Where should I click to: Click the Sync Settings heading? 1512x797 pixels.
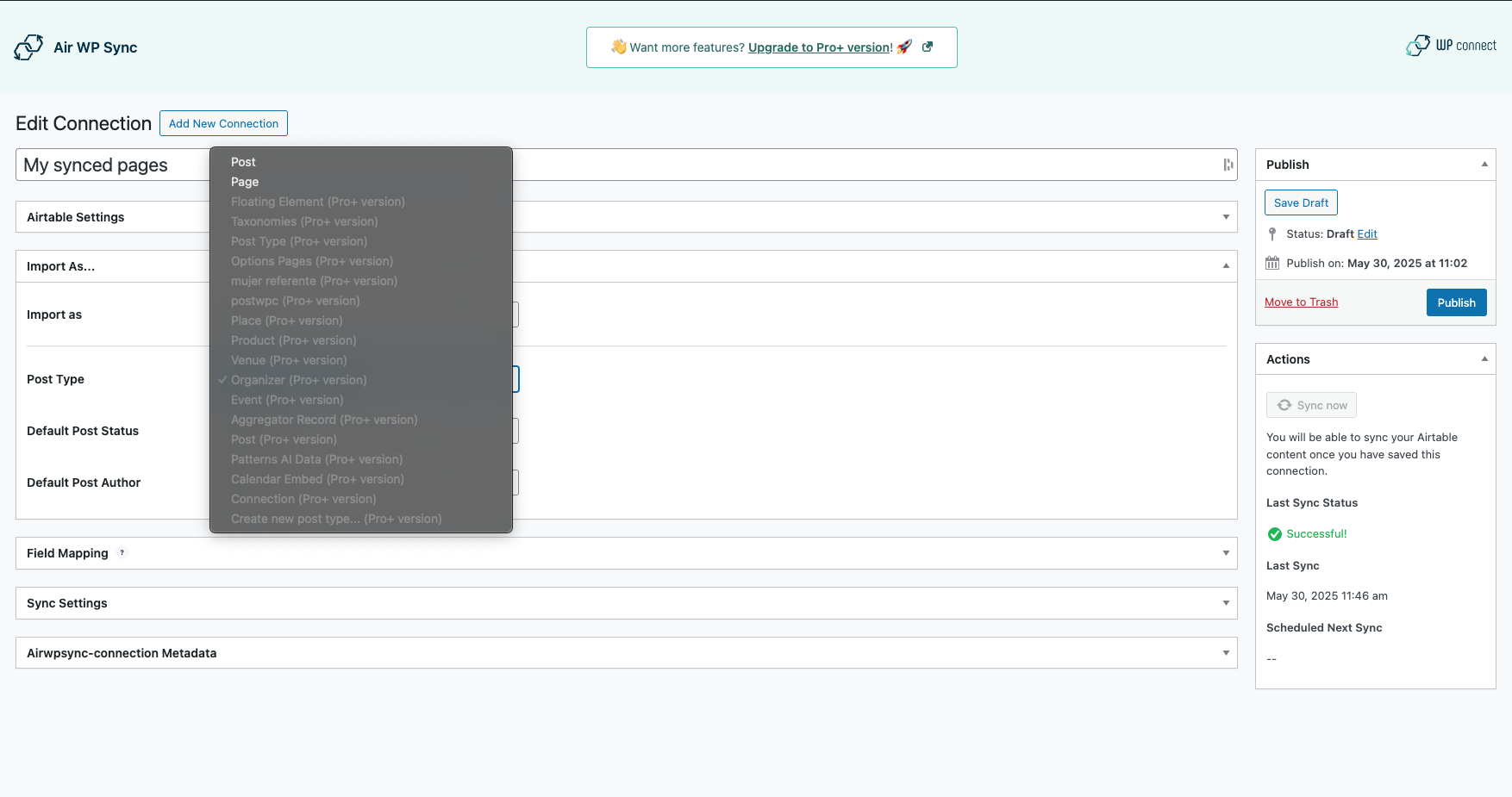point(67,603)
